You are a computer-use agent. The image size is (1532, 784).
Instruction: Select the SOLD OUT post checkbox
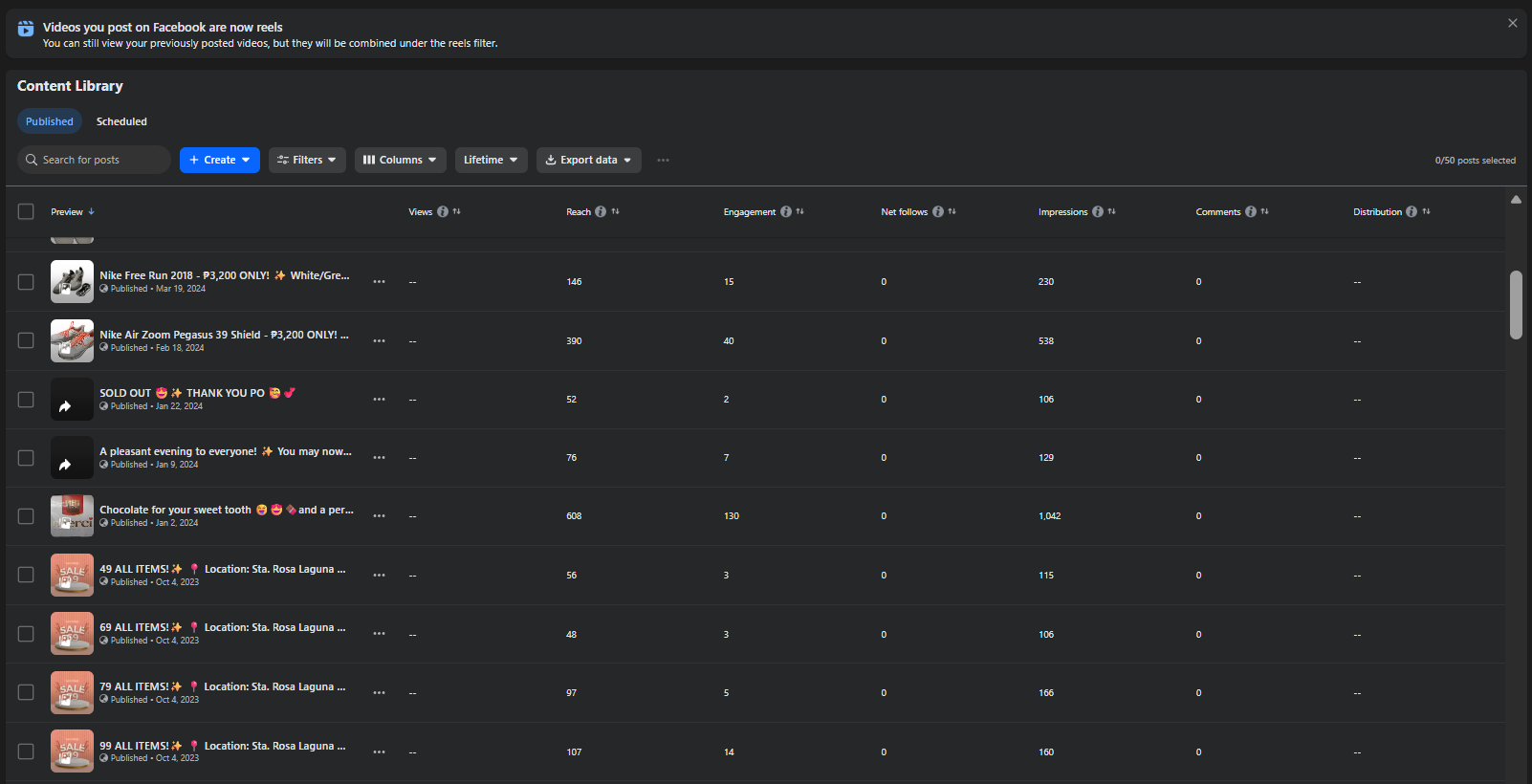tap(26, 400)
